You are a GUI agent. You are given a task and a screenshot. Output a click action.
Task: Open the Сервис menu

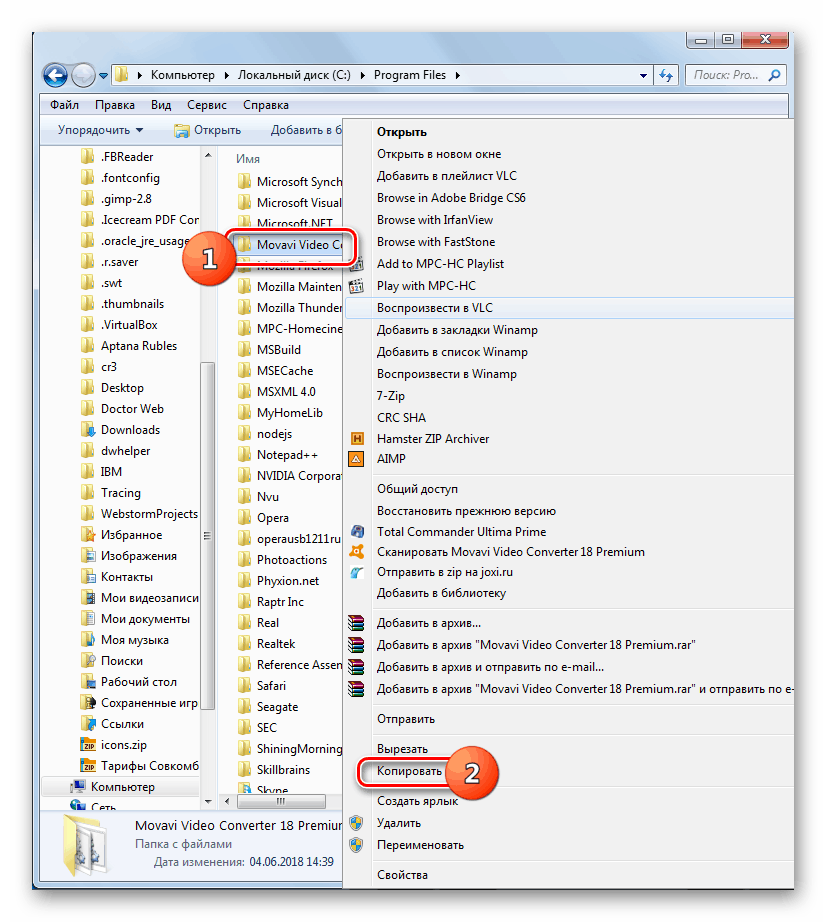[x=207, y=105]
